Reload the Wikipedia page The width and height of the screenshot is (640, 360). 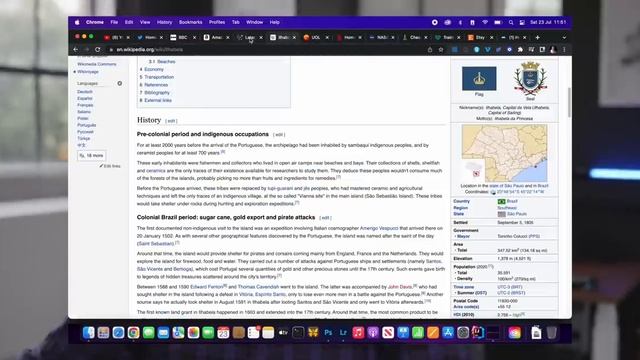coord(98,49)
